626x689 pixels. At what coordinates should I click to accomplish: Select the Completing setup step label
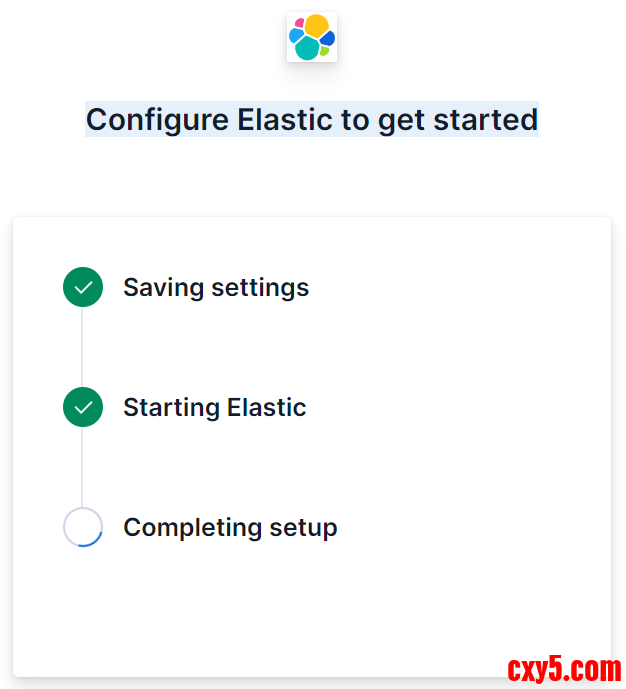230,528
